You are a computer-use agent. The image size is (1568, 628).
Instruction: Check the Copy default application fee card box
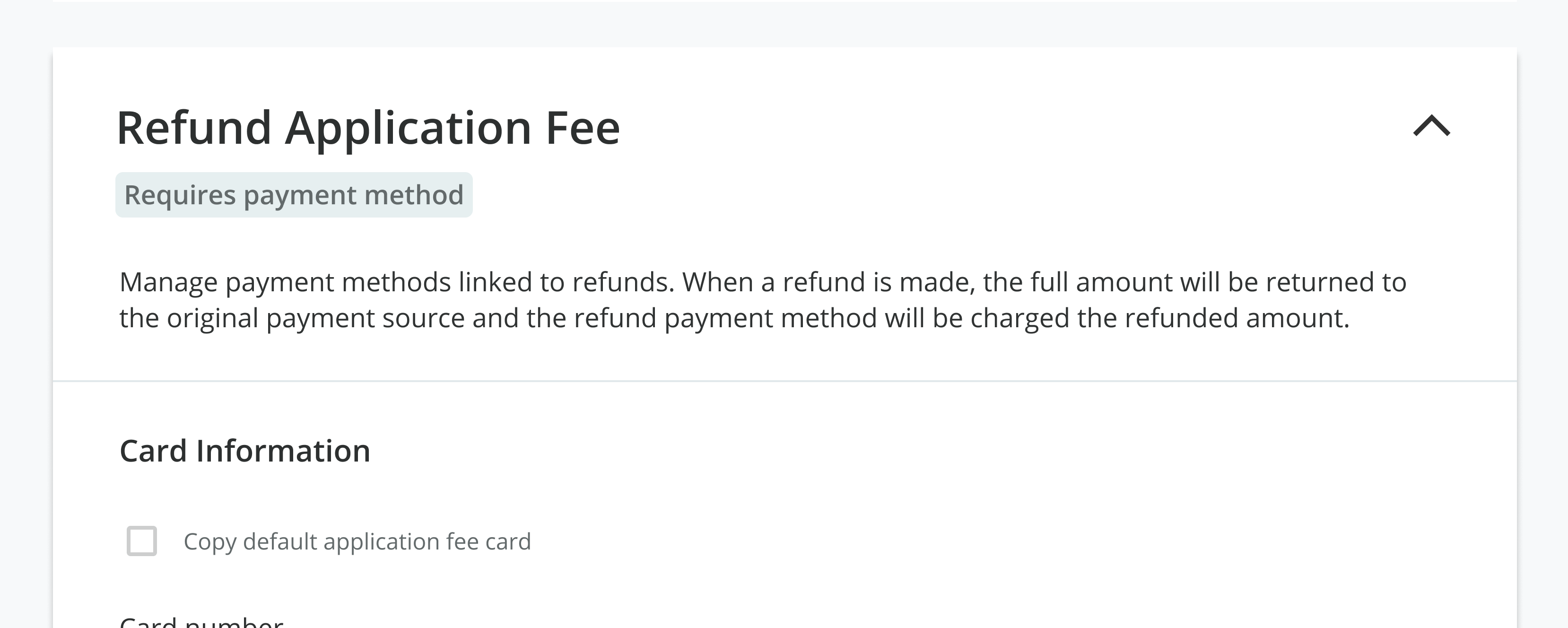tap(142, 541)
